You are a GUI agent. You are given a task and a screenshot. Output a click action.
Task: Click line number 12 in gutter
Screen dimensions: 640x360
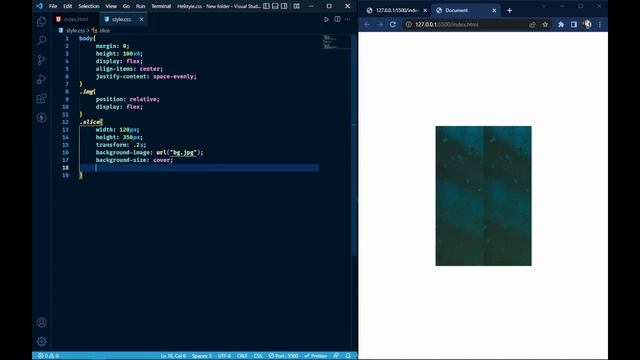(x=65, y=122)
